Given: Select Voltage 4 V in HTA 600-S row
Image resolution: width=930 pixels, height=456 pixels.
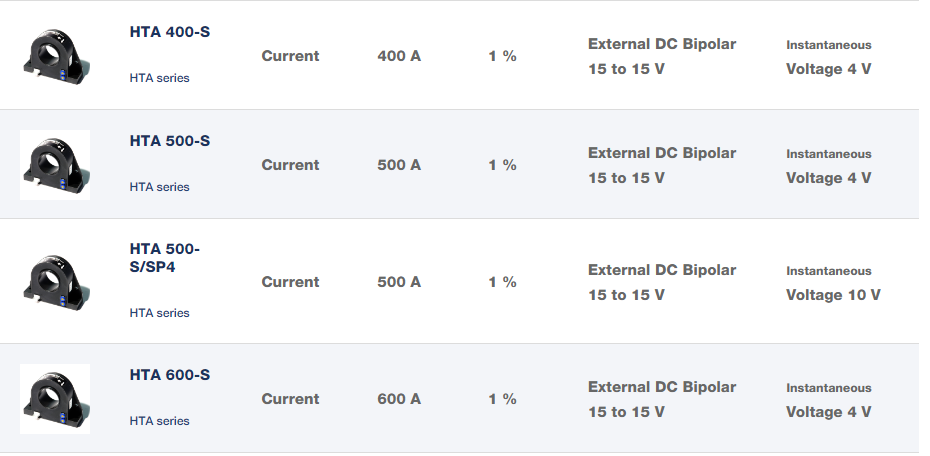Looking at the screenshot, I should click(828, 412).
